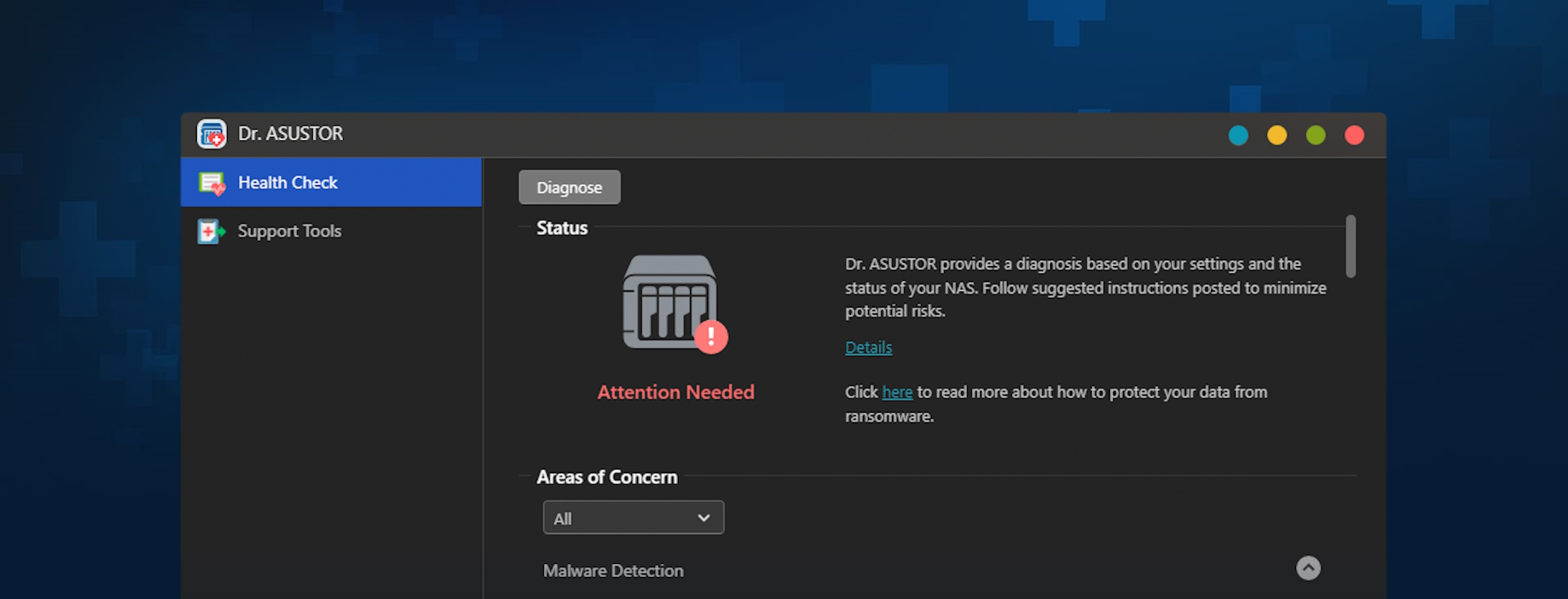The height and width of the screenshot is (599, 1568).
Task: Click the 'Attention Needed' status text
Action: coord(675,392)
